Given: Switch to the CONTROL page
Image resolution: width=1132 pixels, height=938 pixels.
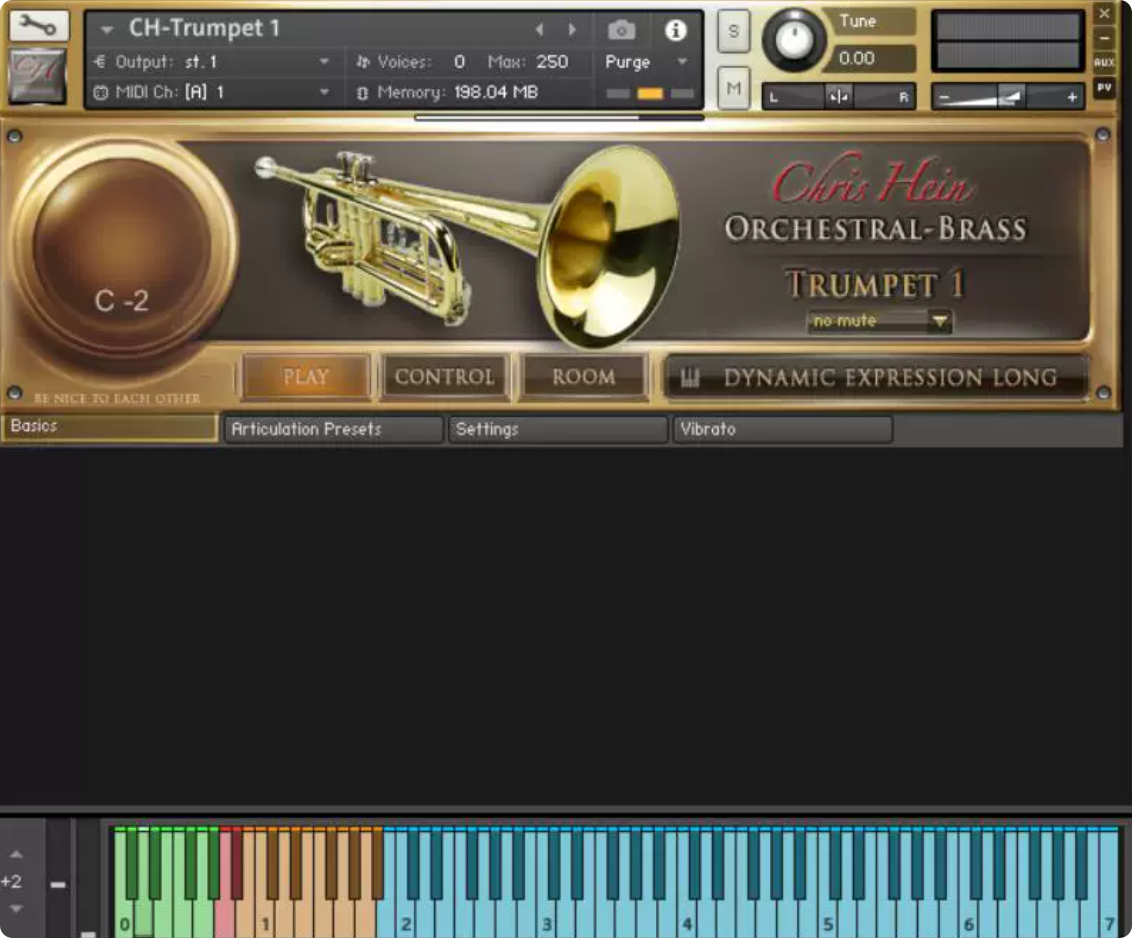Looking at the screenshot, I should [x=445, y=377].
